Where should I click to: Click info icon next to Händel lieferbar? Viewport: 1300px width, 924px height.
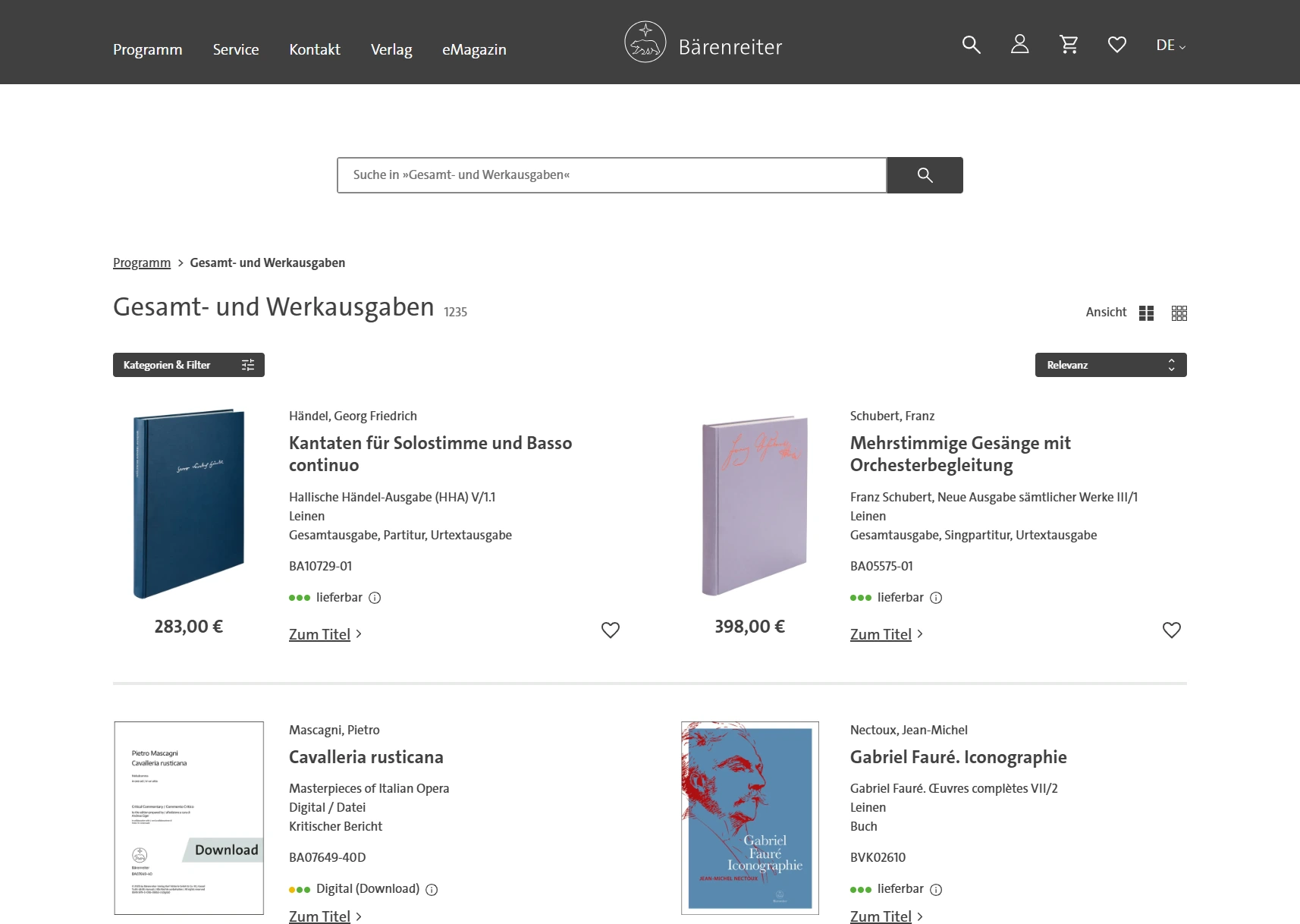375,598
